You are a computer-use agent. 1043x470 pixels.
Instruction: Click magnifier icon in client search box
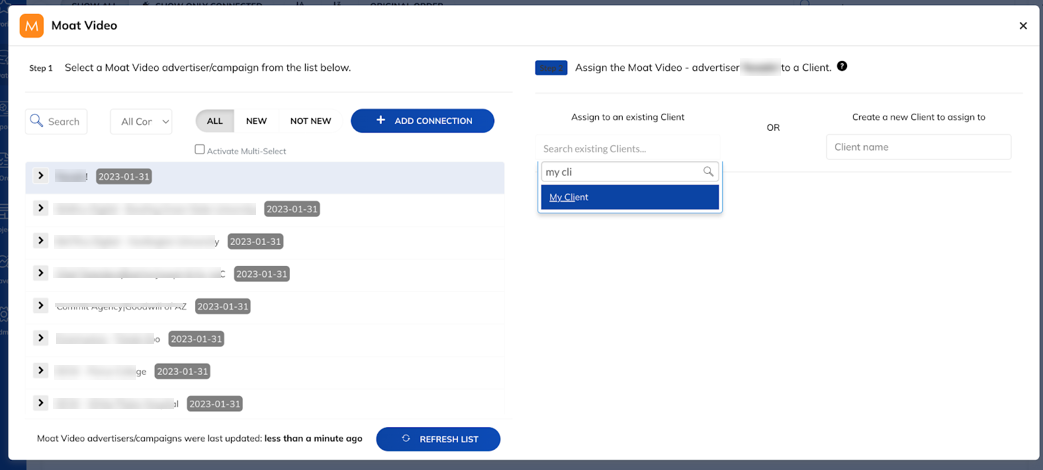tap(708, 172)
